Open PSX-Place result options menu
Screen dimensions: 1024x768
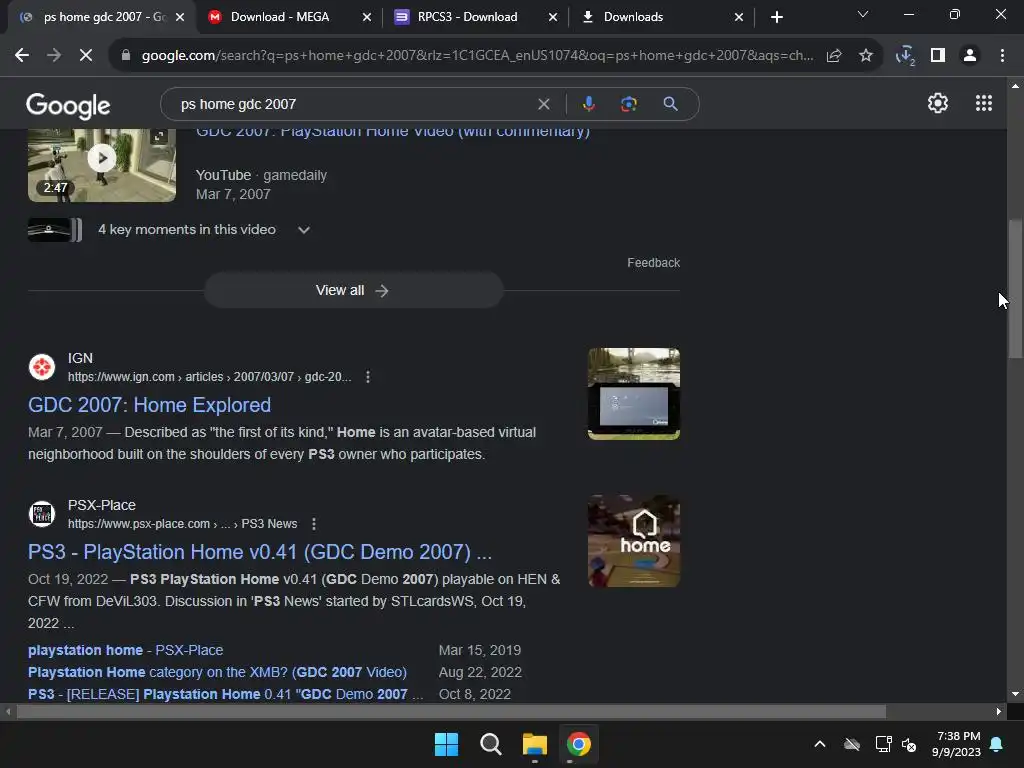click(313, 524)
